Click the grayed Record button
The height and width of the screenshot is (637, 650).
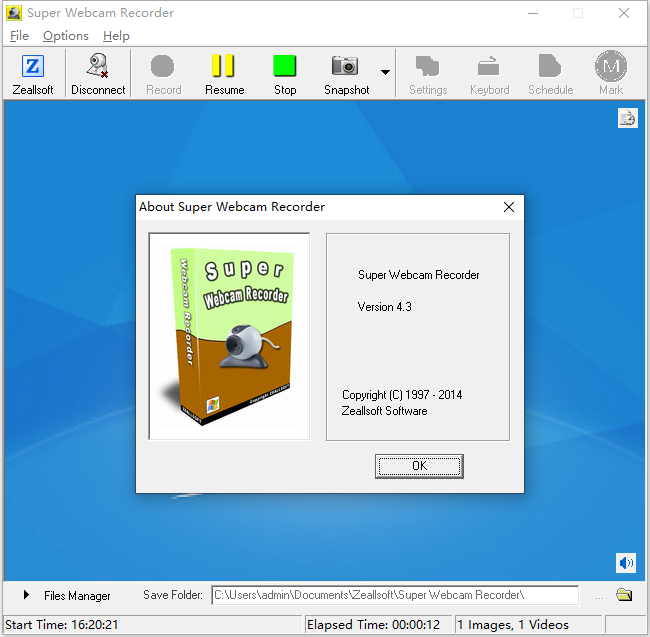tap(163, 74)
